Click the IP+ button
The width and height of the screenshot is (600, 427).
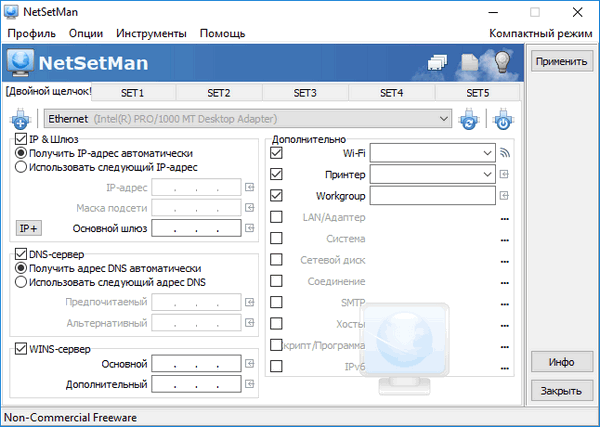pyautogui.click(x=29, y=228)
